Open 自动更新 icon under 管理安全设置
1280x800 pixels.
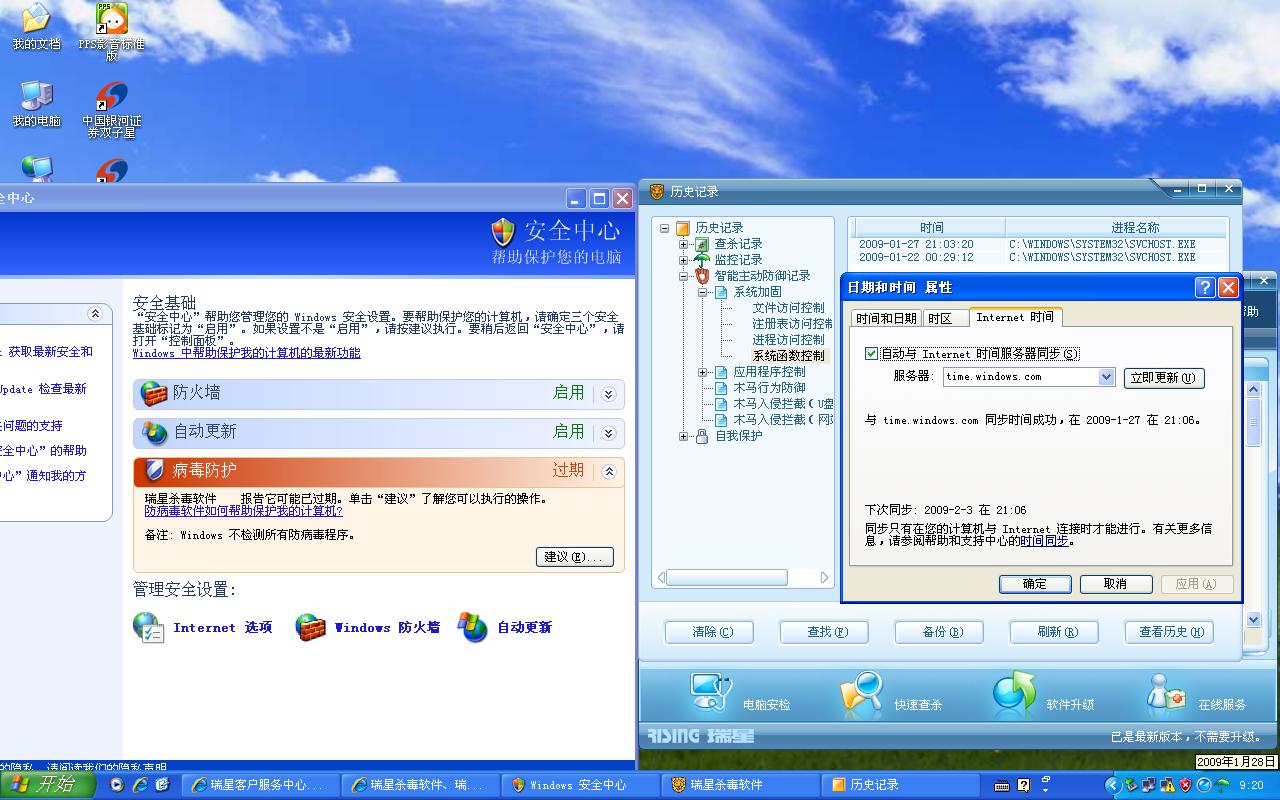pyautogui.click(x=473, y=627)
